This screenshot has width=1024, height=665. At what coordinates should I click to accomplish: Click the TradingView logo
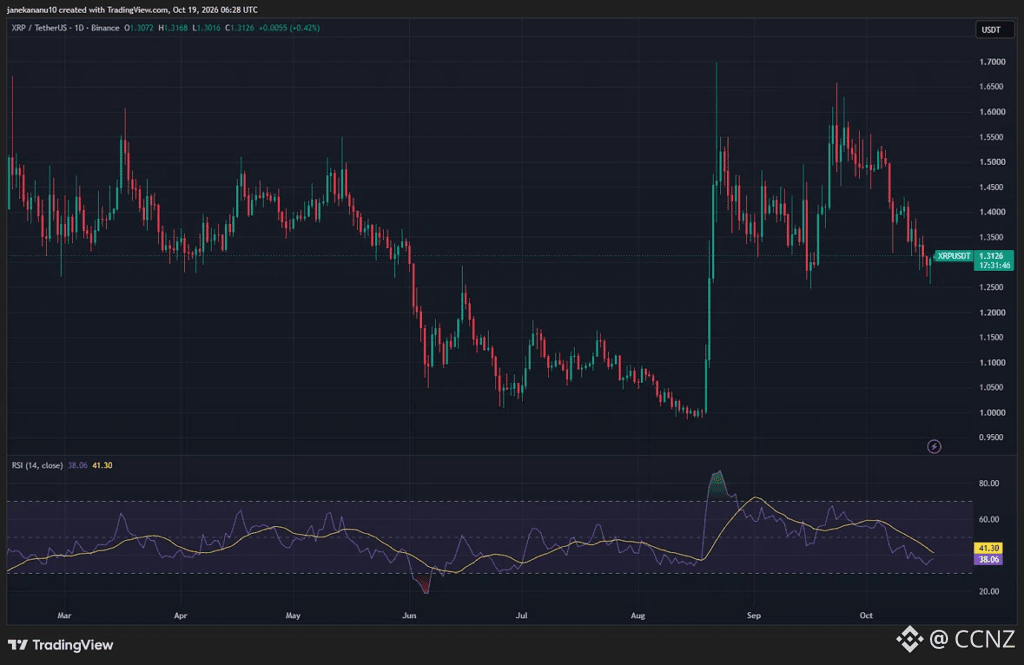[x=61, y=645]
